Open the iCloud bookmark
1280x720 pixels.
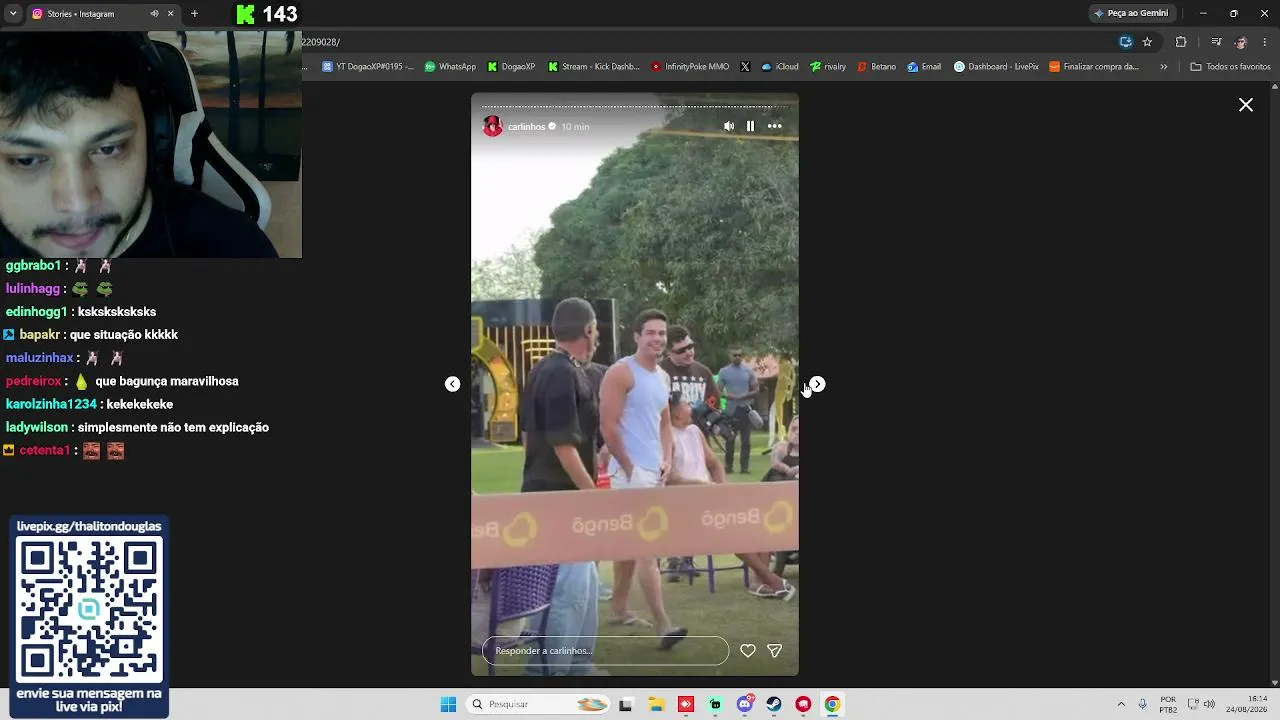click(780, 67)
